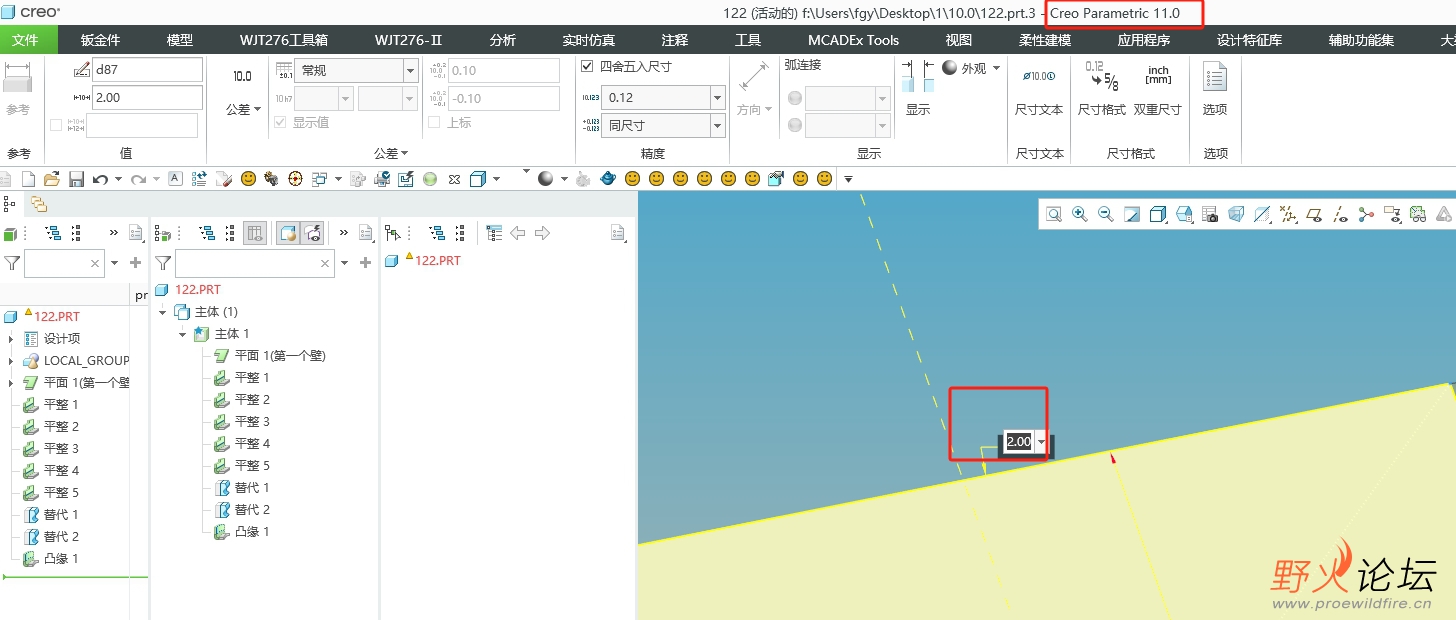Viewport: 1456px width, 620px height.
Task: Switch to the 视图 ribbon tab
Action: pyautogui.click(x=958, y=40)
